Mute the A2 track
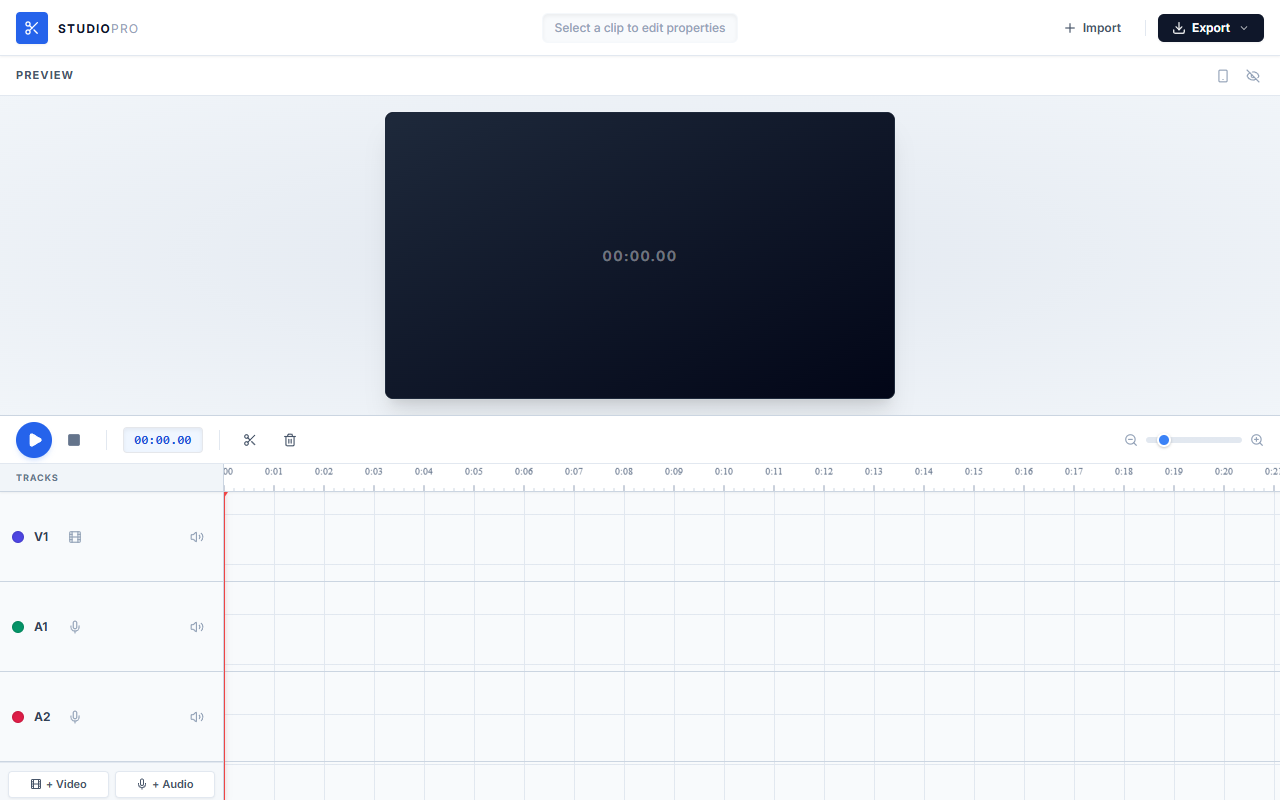1280x800 pixels. click(x=197, y=717)
